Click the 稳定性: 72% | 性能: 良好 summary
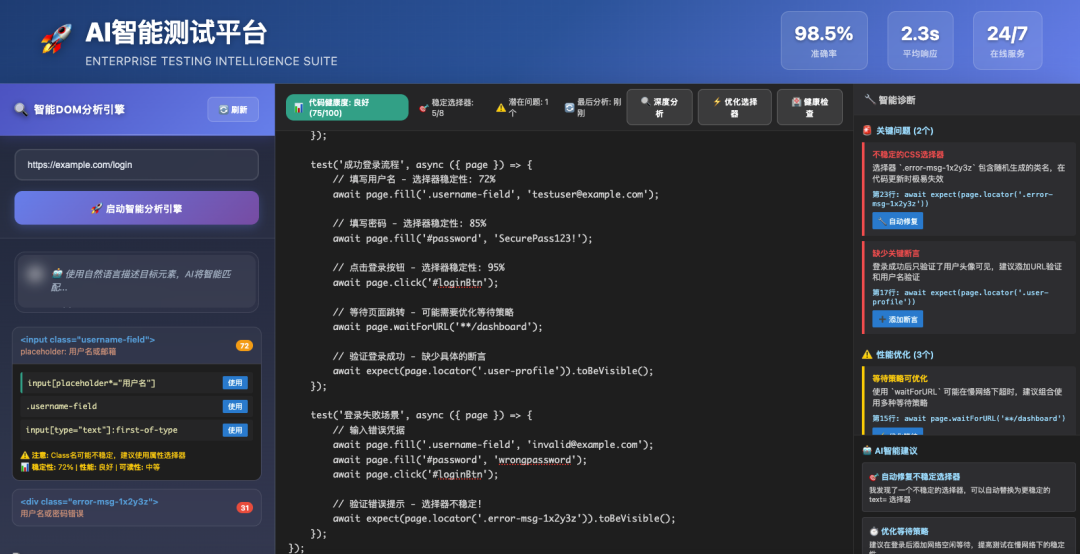 coord(90,467)
